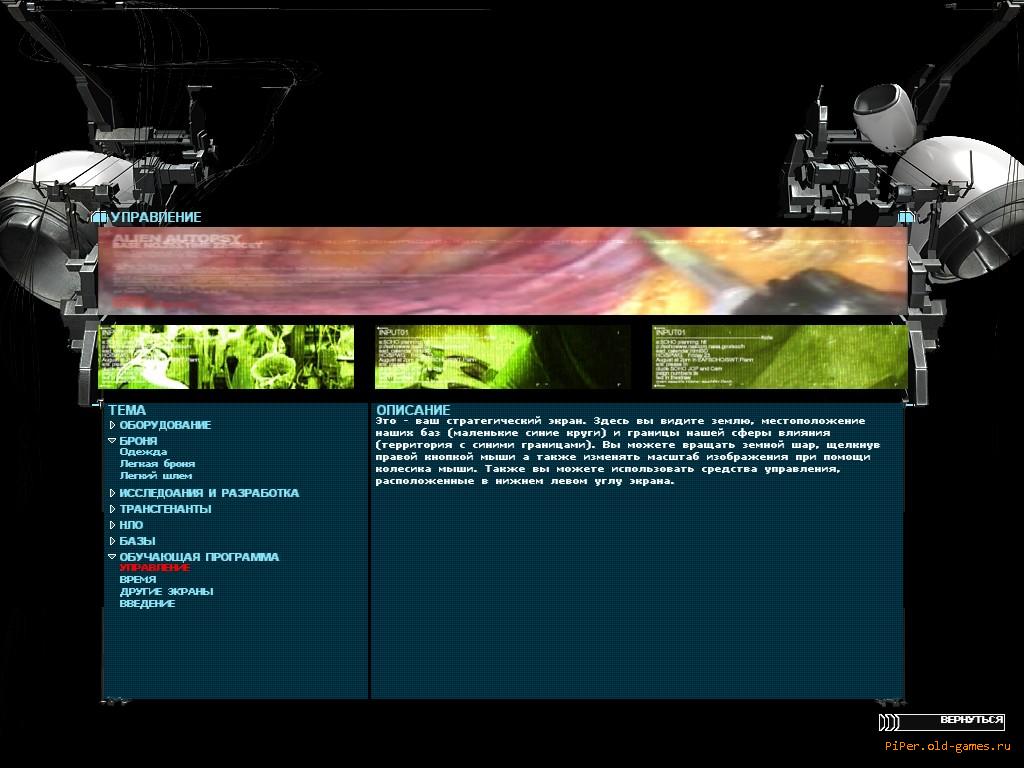Select the Легкая броня entry
The image size is (1024, 768).
157,464
